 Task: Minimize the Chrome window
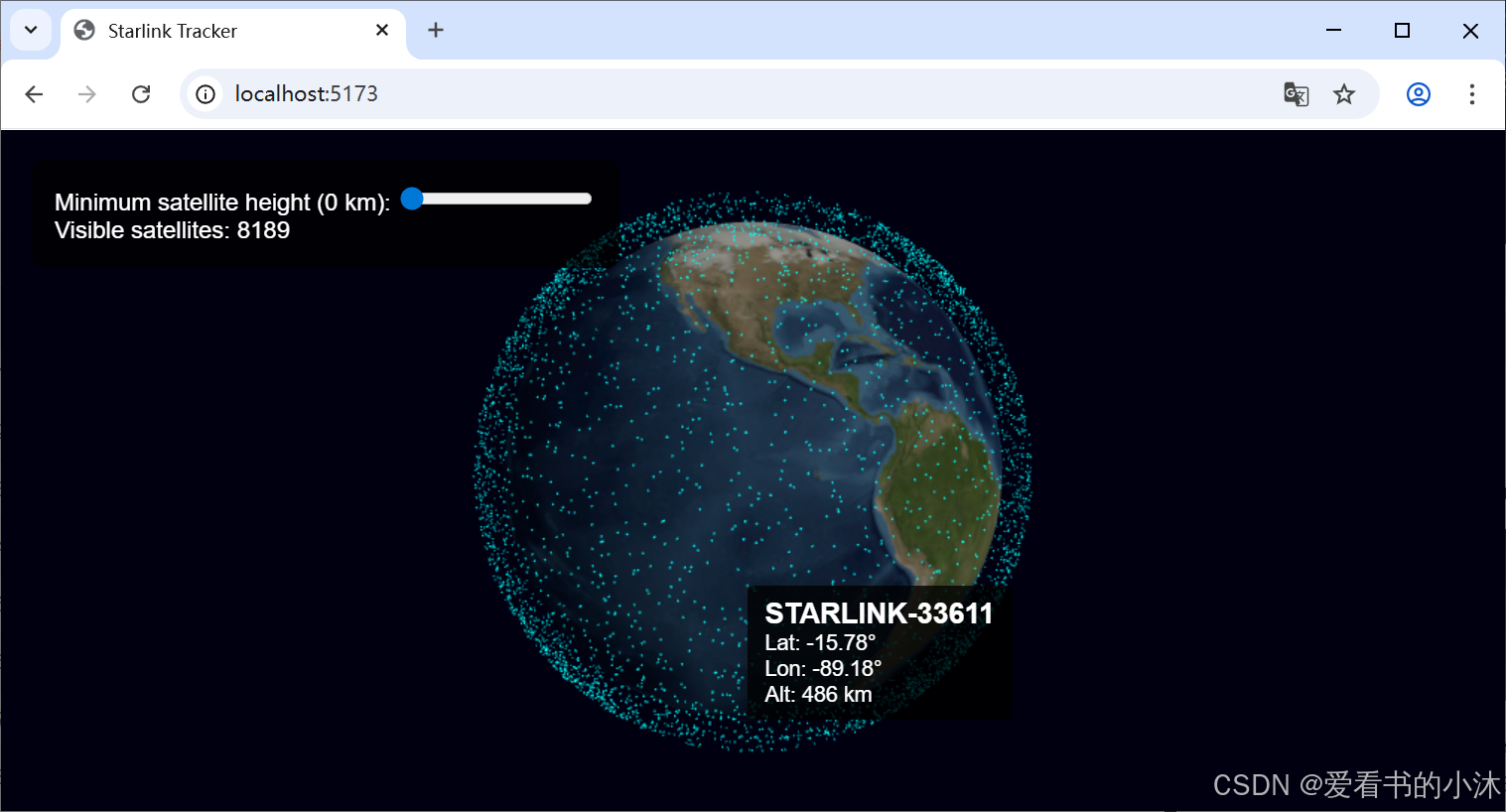pos(1333,31)
